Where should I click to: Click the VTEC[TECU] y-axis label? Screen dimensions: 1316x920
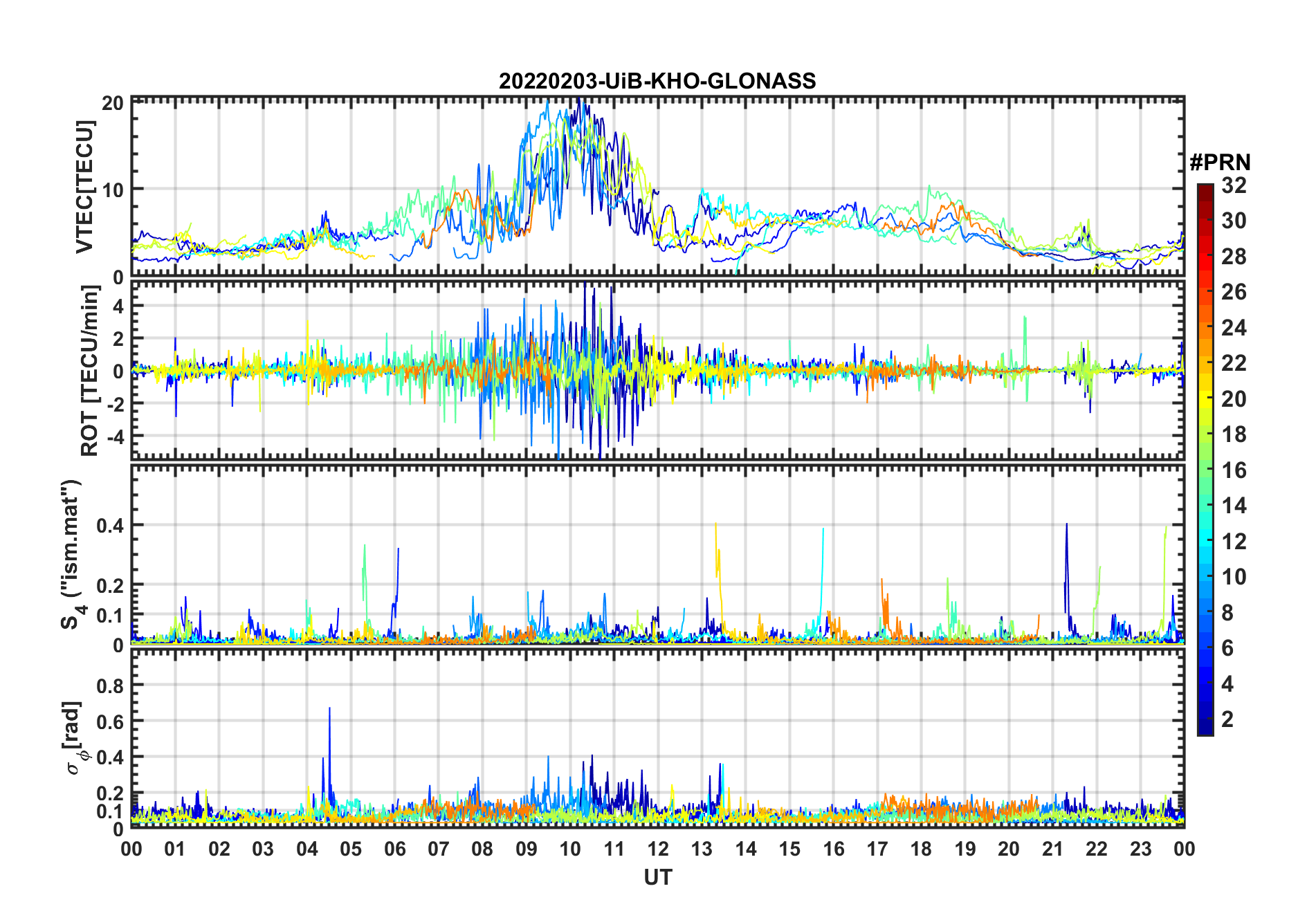point(84,187)
